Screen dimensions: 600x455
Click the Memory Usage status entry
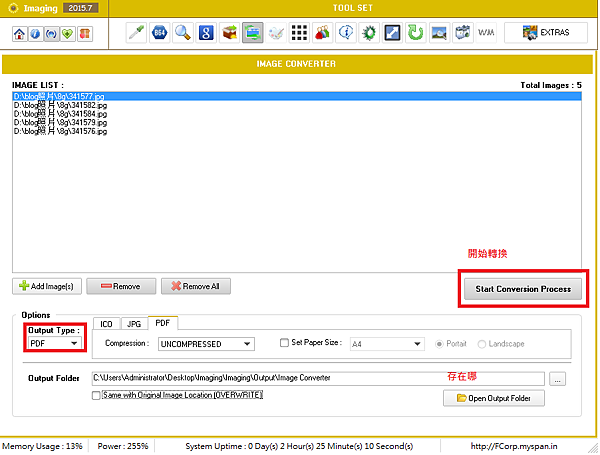point(42,447)
